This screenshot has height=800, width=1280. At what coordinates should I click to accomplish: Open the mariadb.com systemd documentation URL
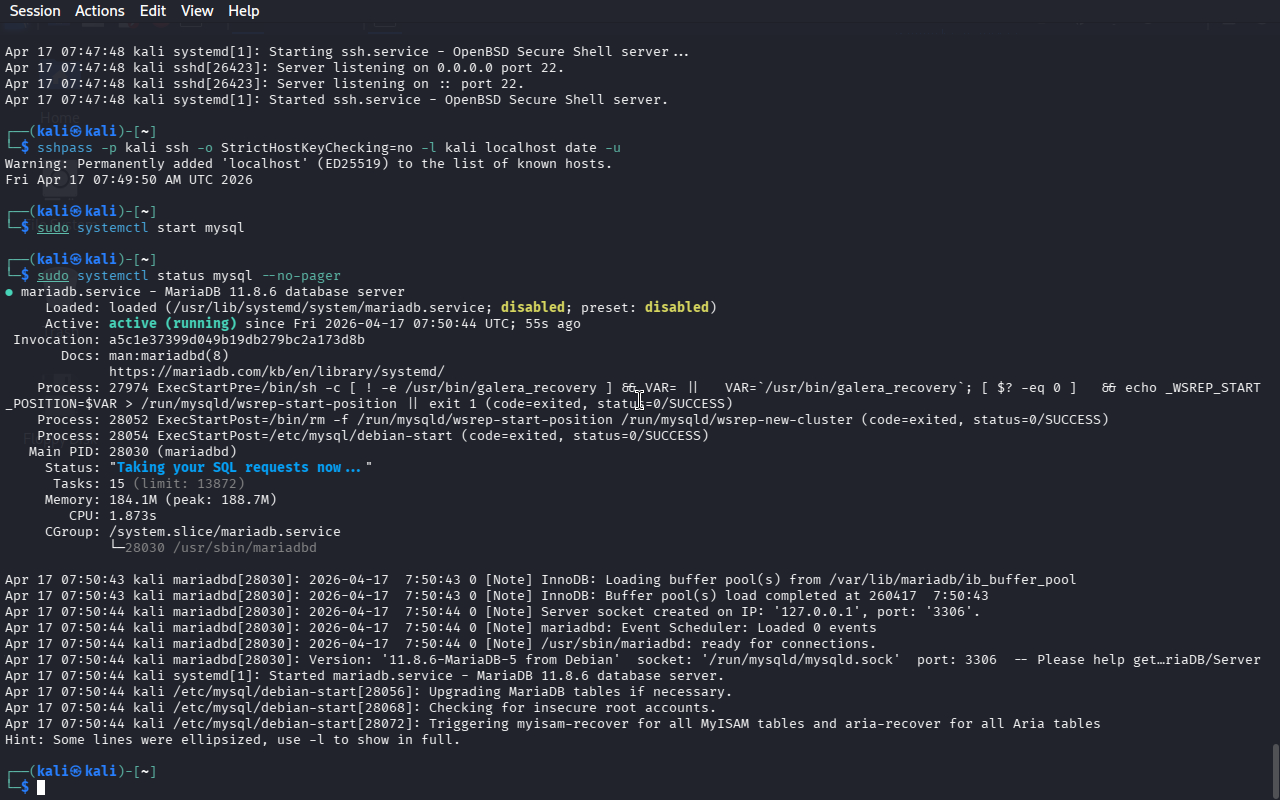tap(276, 372)
